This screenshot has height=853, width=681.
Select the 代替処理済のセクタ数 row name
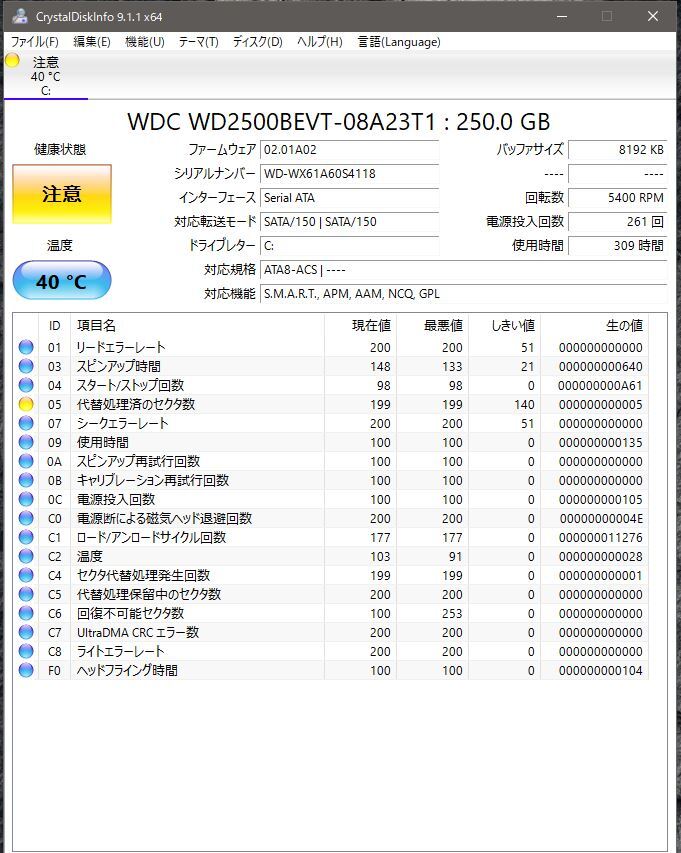click(x=135, y=404)
